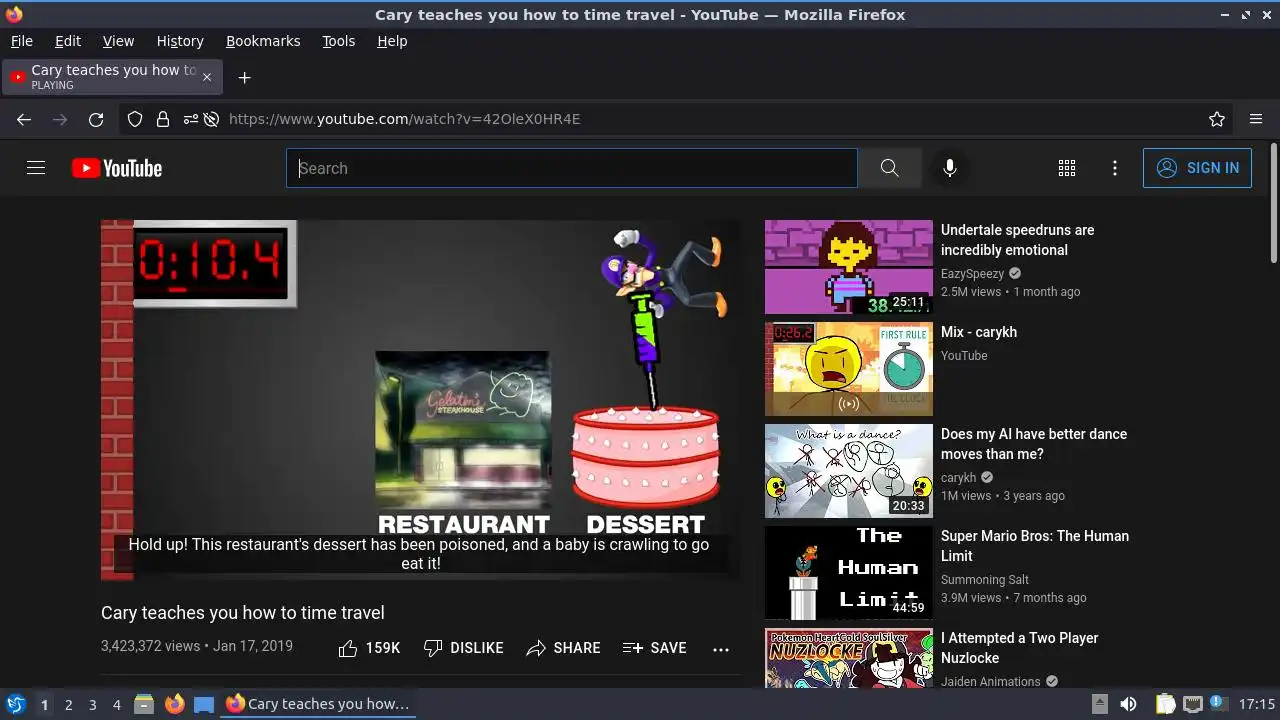Image resolution: width=1280 pixels, height=720 pixels.
Task: Visit the Summoning Salt channel name
Action: 985,580
